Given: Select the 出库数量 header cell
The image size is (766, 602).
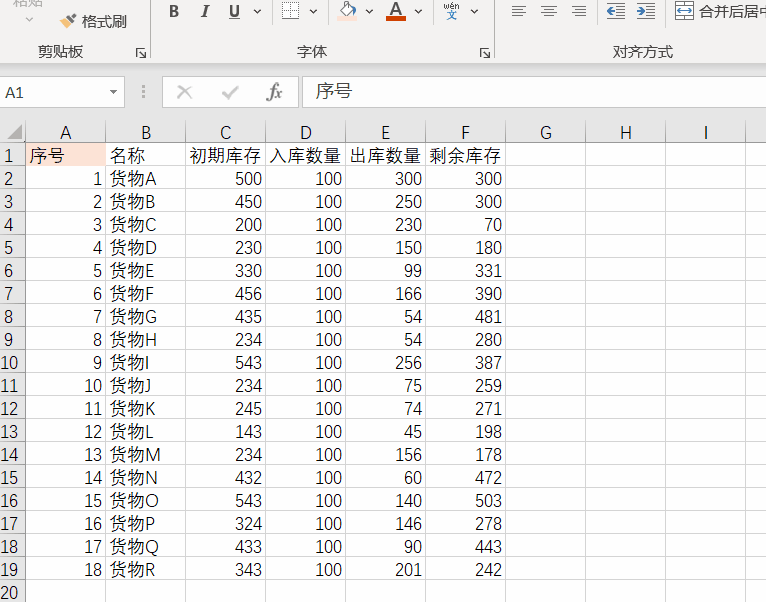Looking at the screenshot, I should click(x=385, y=155).
